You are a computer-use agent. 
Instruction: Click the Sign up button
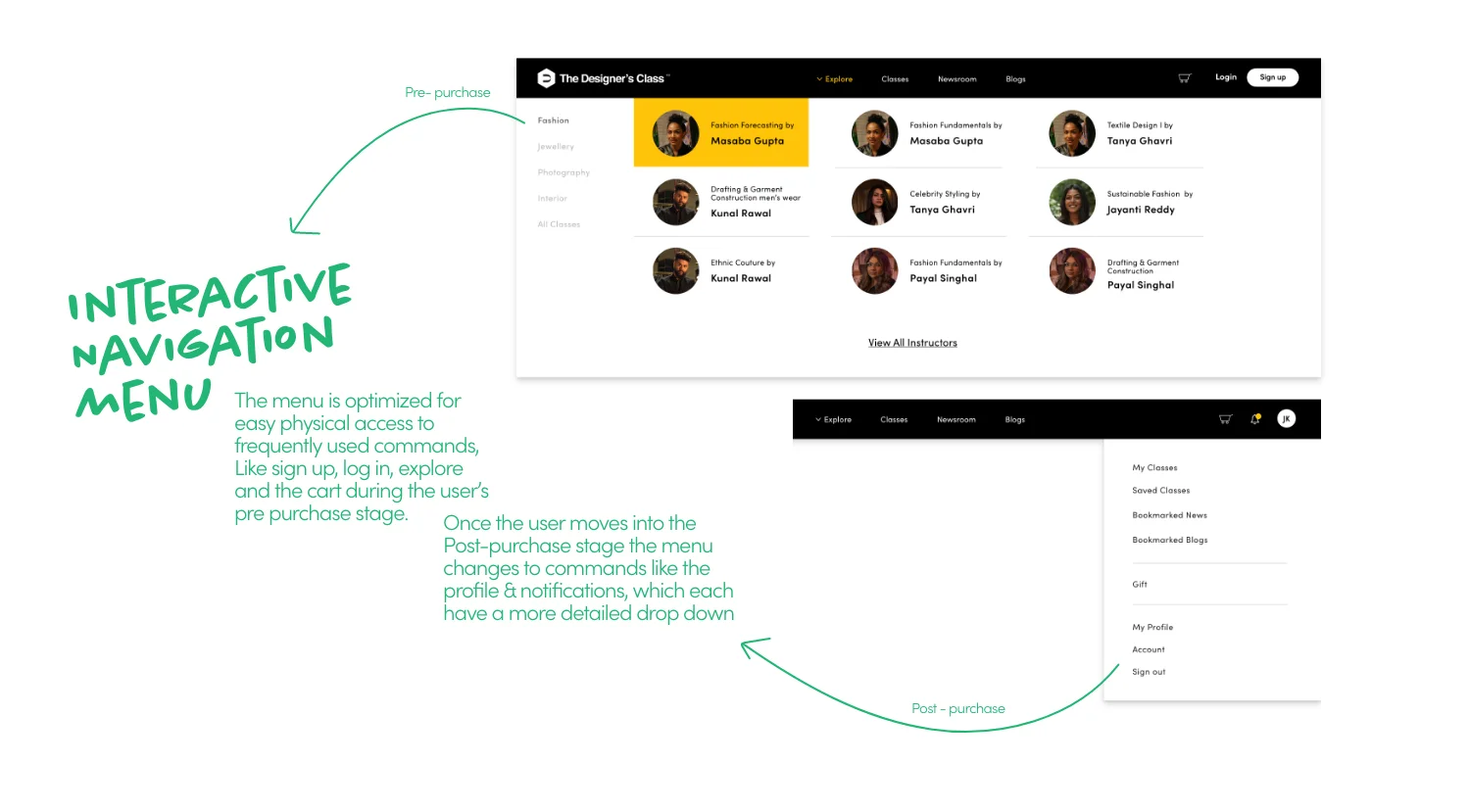1272,76
